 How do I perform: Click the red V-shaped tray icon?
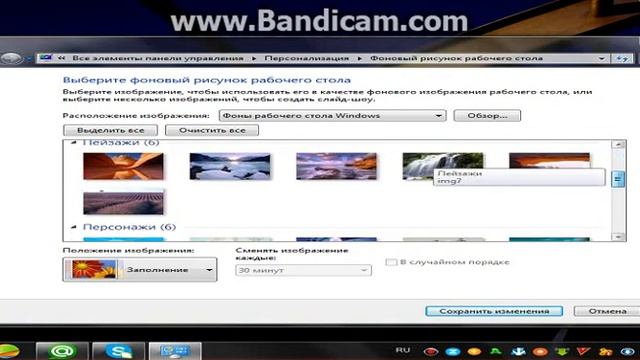click(x=583, y=351)
